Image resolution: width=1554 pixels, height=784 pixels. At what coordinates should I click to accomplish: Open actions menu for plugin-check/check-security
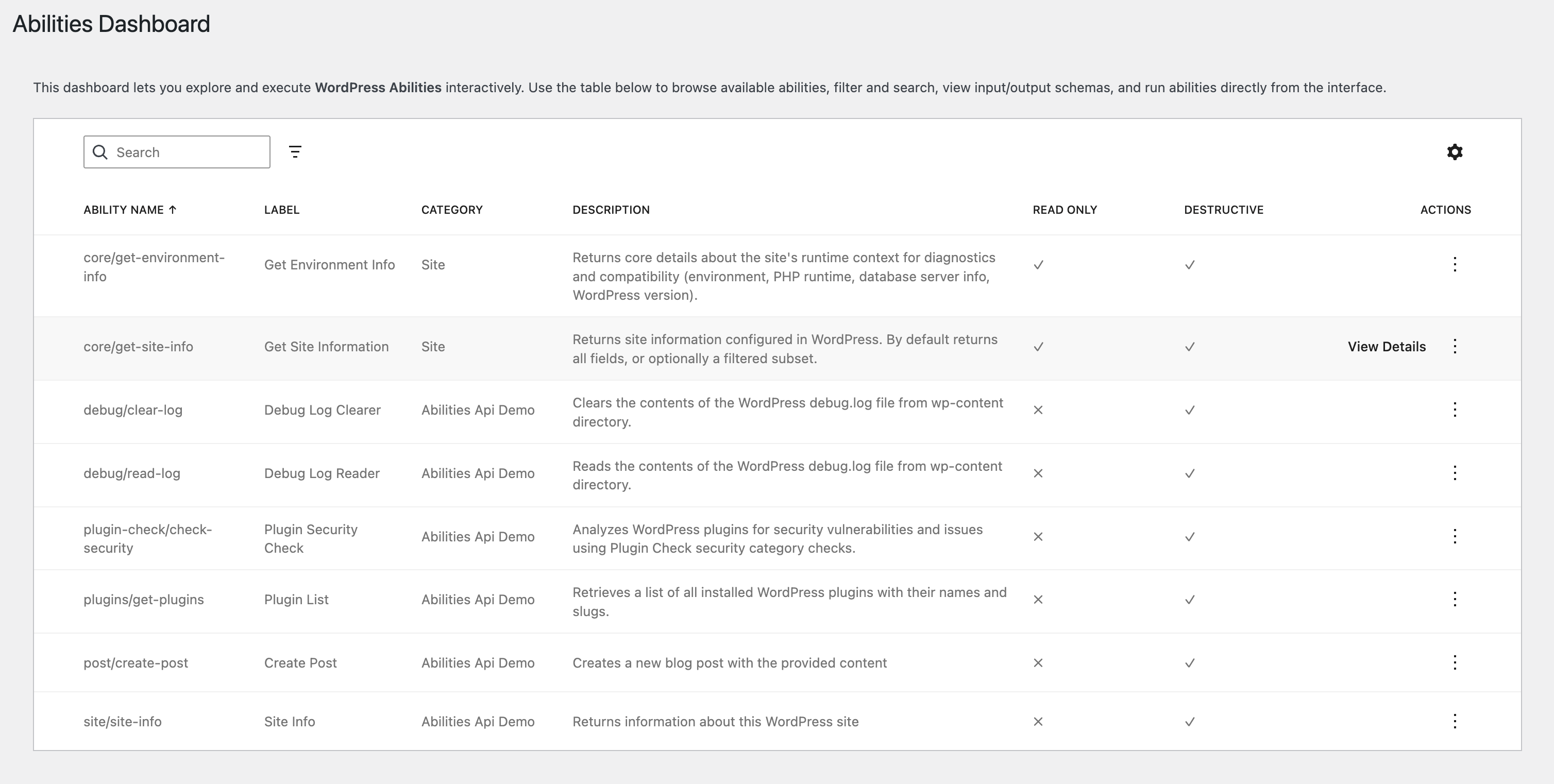click(x=1455, y=536)
